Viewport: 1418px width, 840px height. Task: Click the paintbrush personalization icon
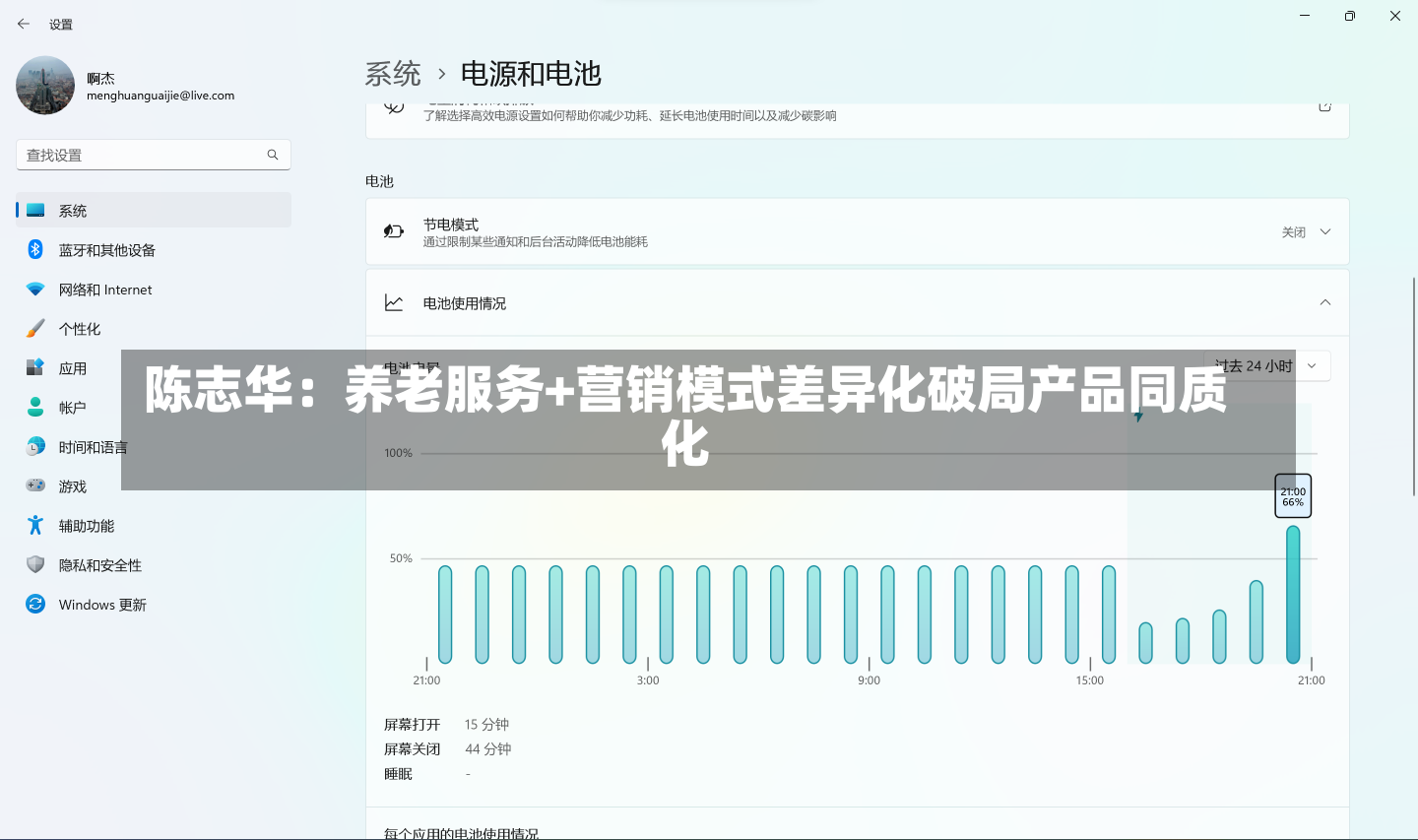pos(35,328)
